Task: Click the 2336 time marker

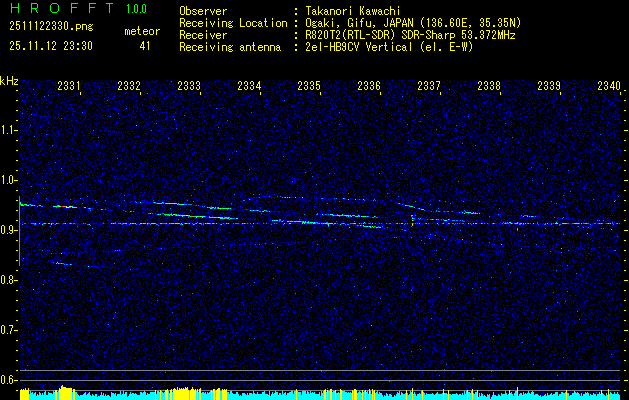Action: [x=369, y=86]
